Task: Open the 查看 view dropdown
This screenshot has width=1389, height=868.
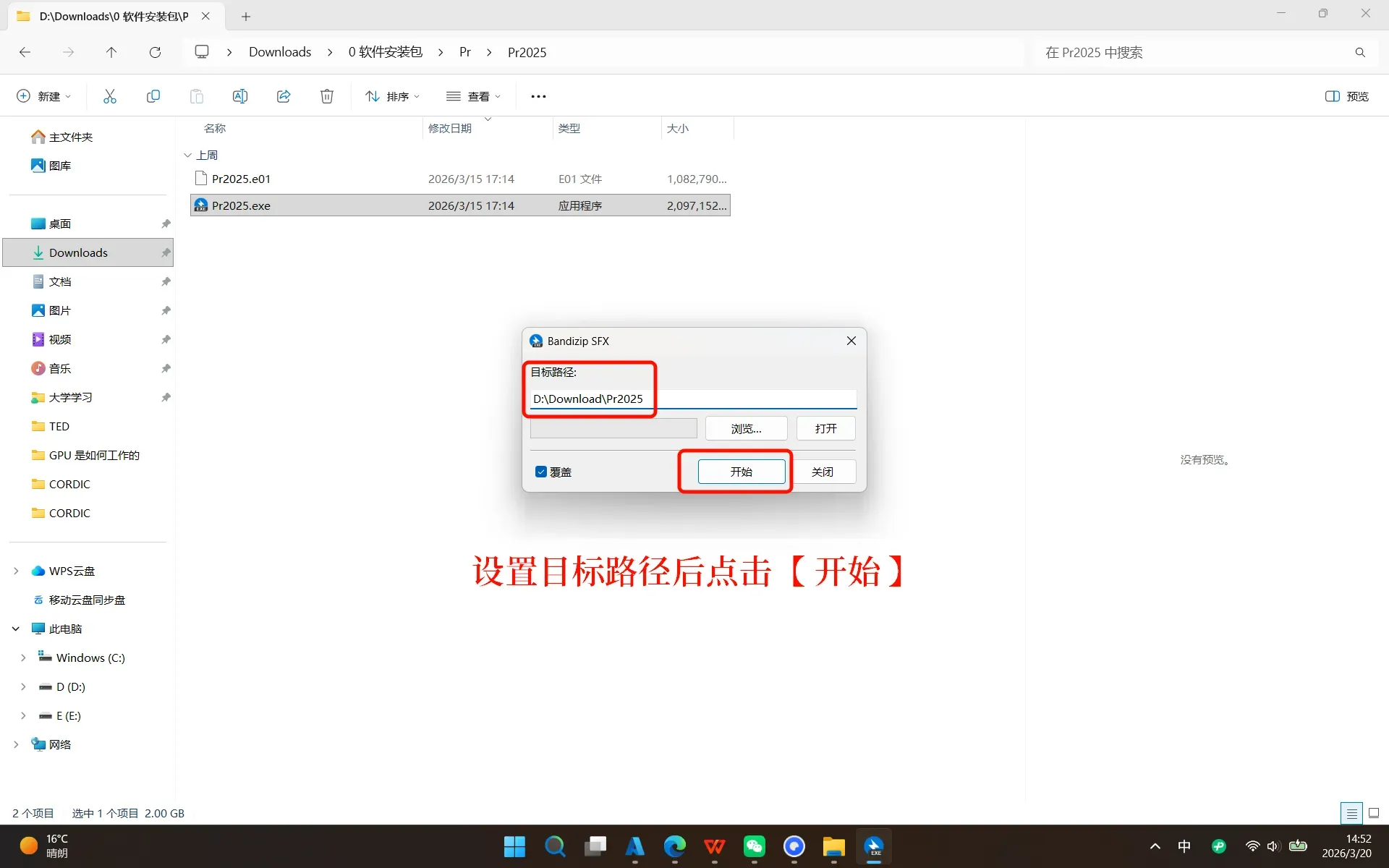Action: click(473, 96)
